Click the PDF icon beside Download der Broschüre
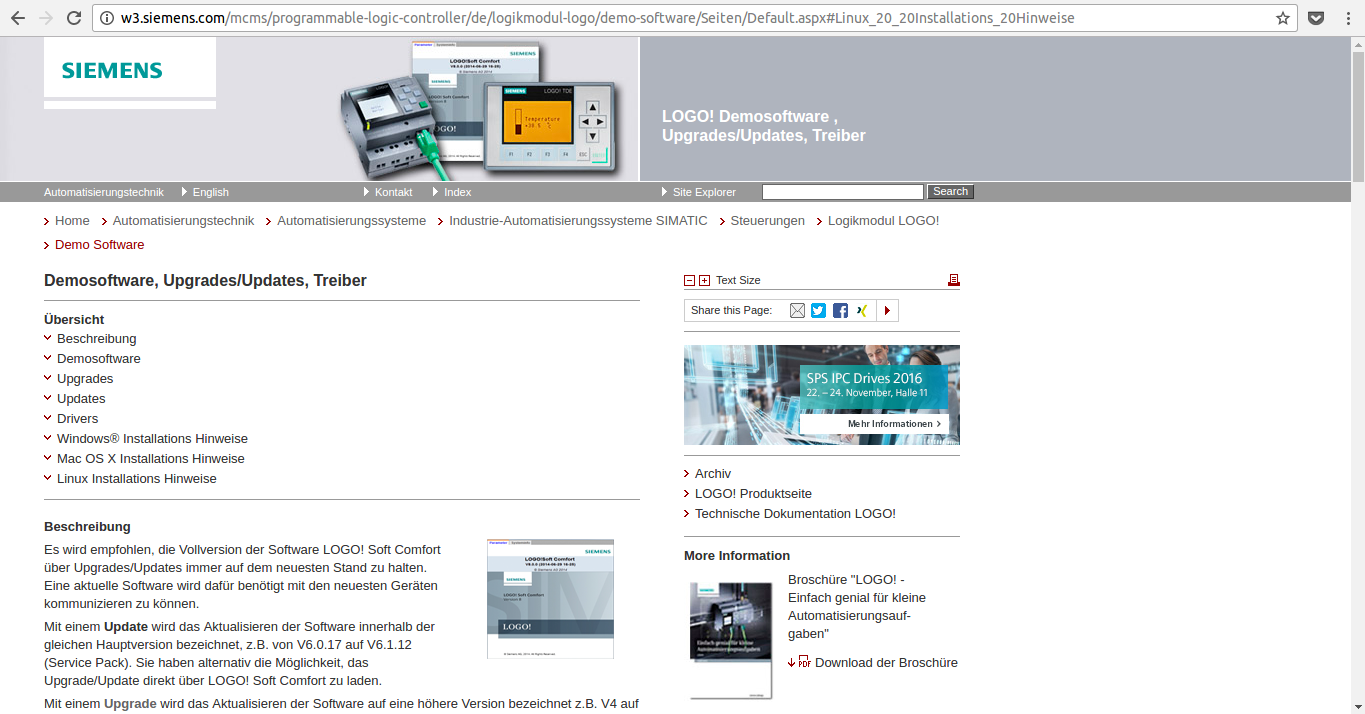 [803, 662]
